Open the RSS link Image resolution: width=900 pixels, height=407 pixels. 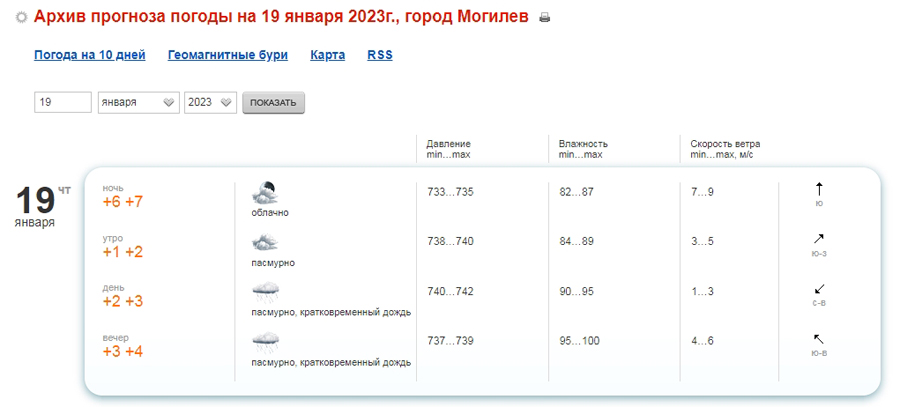click(380, 55)
